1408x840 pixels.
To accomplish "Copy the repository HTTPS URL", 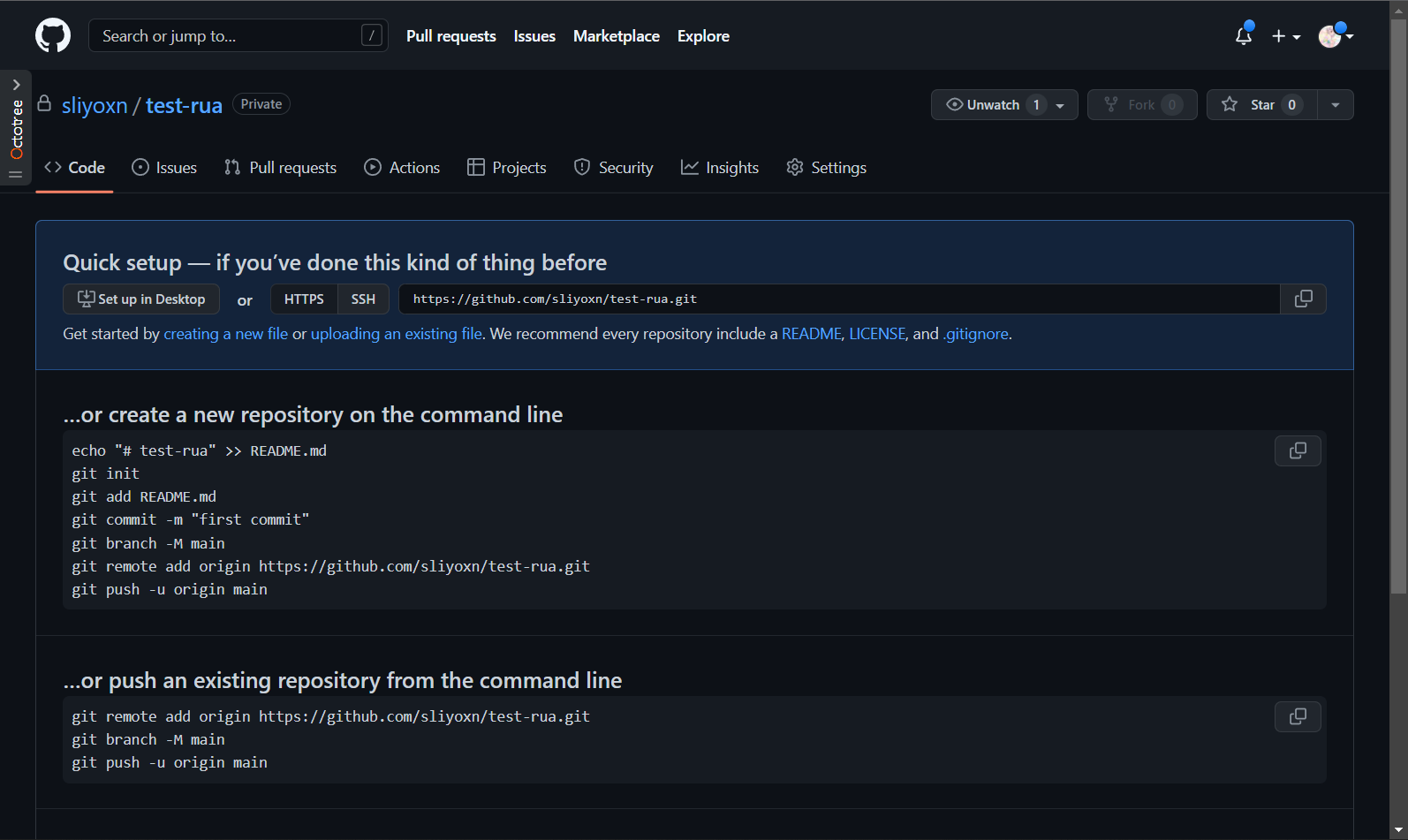I will coord(1303,299).
